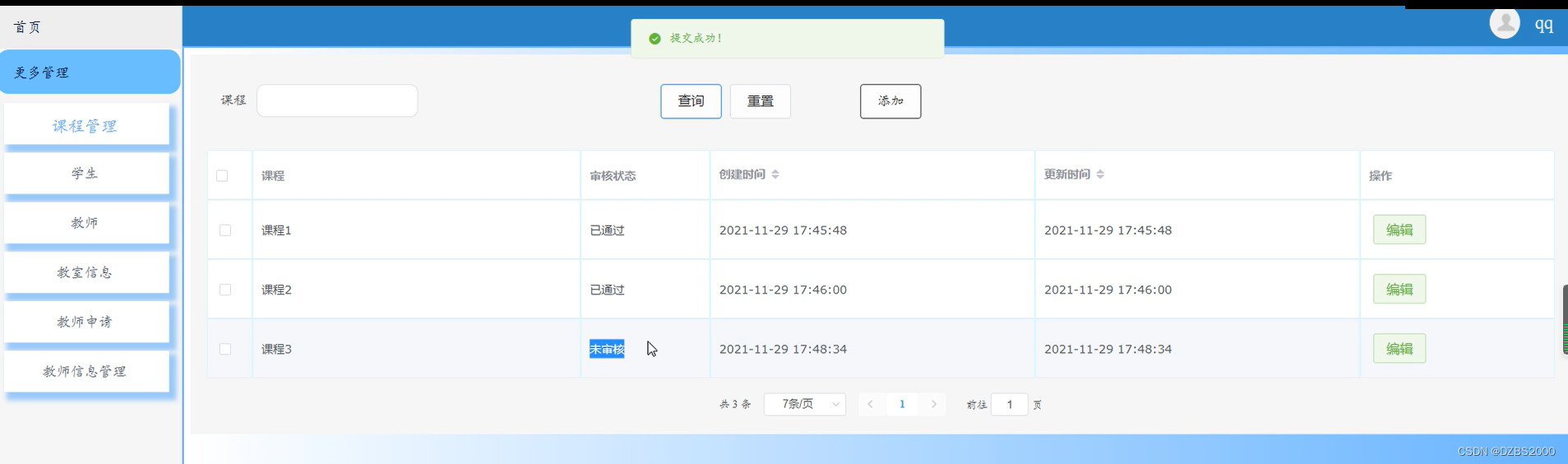The image size is (1568, 464).
Task: Check the 课程3 row checkbox
Action: [225, 349]
